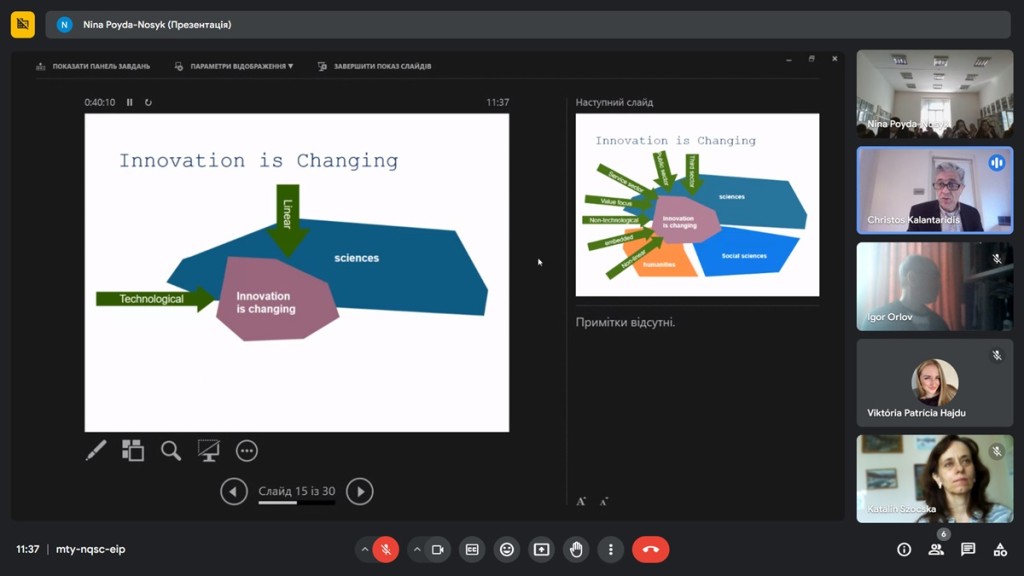Turn on closed captions
The height and width of the screenshot is (576, 1024).
[472, 549]
